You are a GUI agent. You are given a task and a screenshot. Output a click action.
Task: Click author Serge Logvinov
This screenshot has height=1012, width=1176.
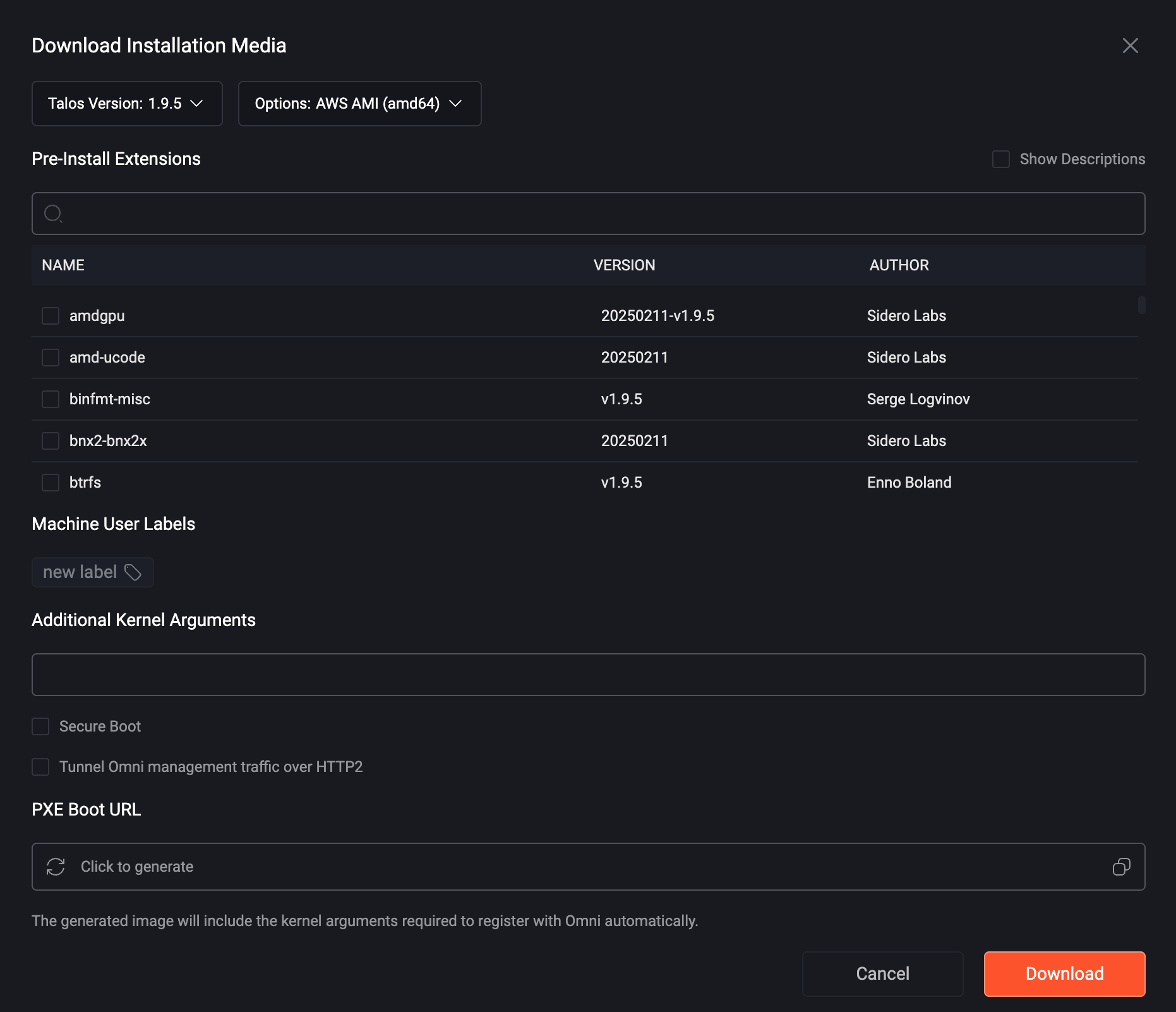tap(918, 399)
